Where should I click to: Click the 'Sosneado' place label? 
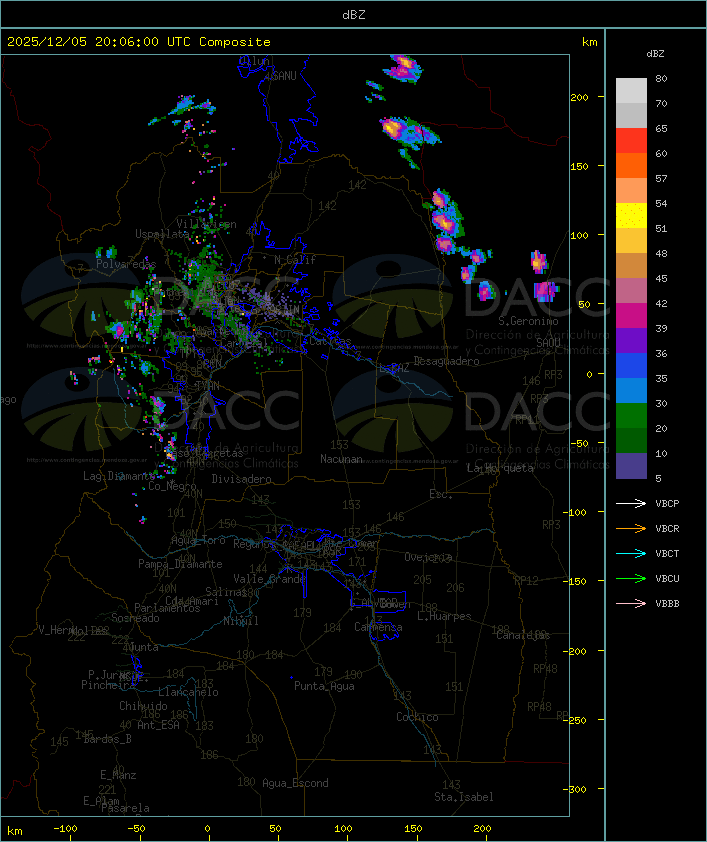click(x=135, y=619)
